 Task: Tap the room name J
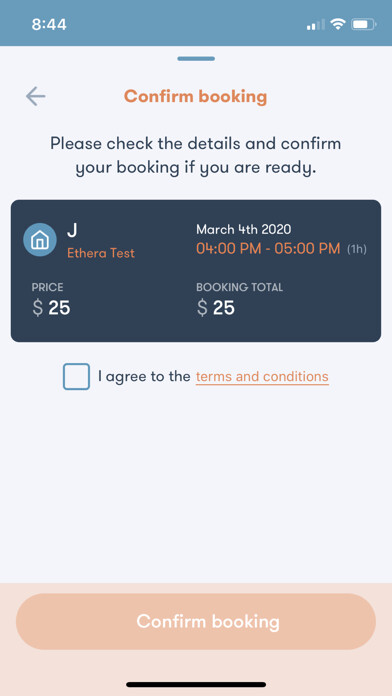[x=72, y=230]
